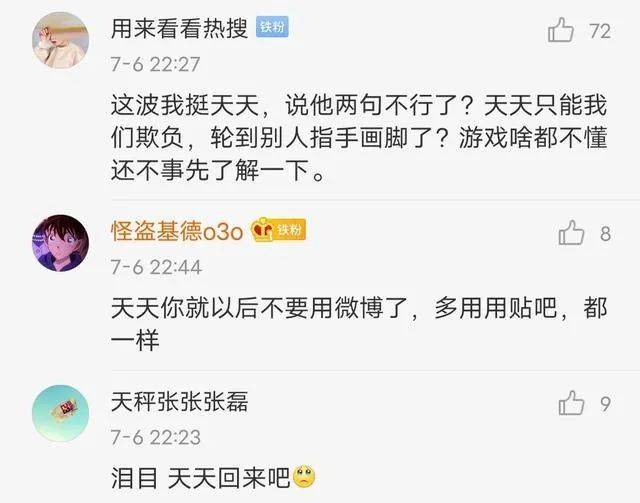Click the 7-6 22:44 timestamp
Screen dimensions: 640x503
[156, 267]
